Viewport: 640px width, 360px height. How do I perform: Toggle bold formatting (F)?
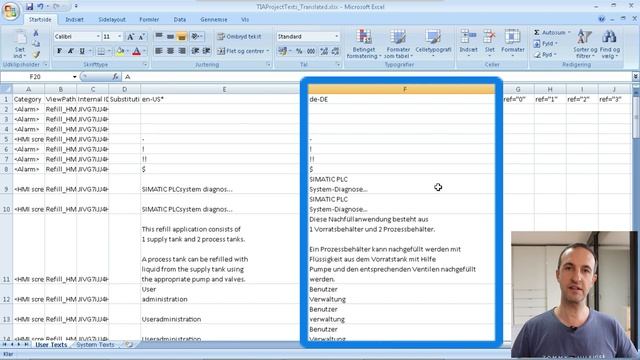(59, 51)
